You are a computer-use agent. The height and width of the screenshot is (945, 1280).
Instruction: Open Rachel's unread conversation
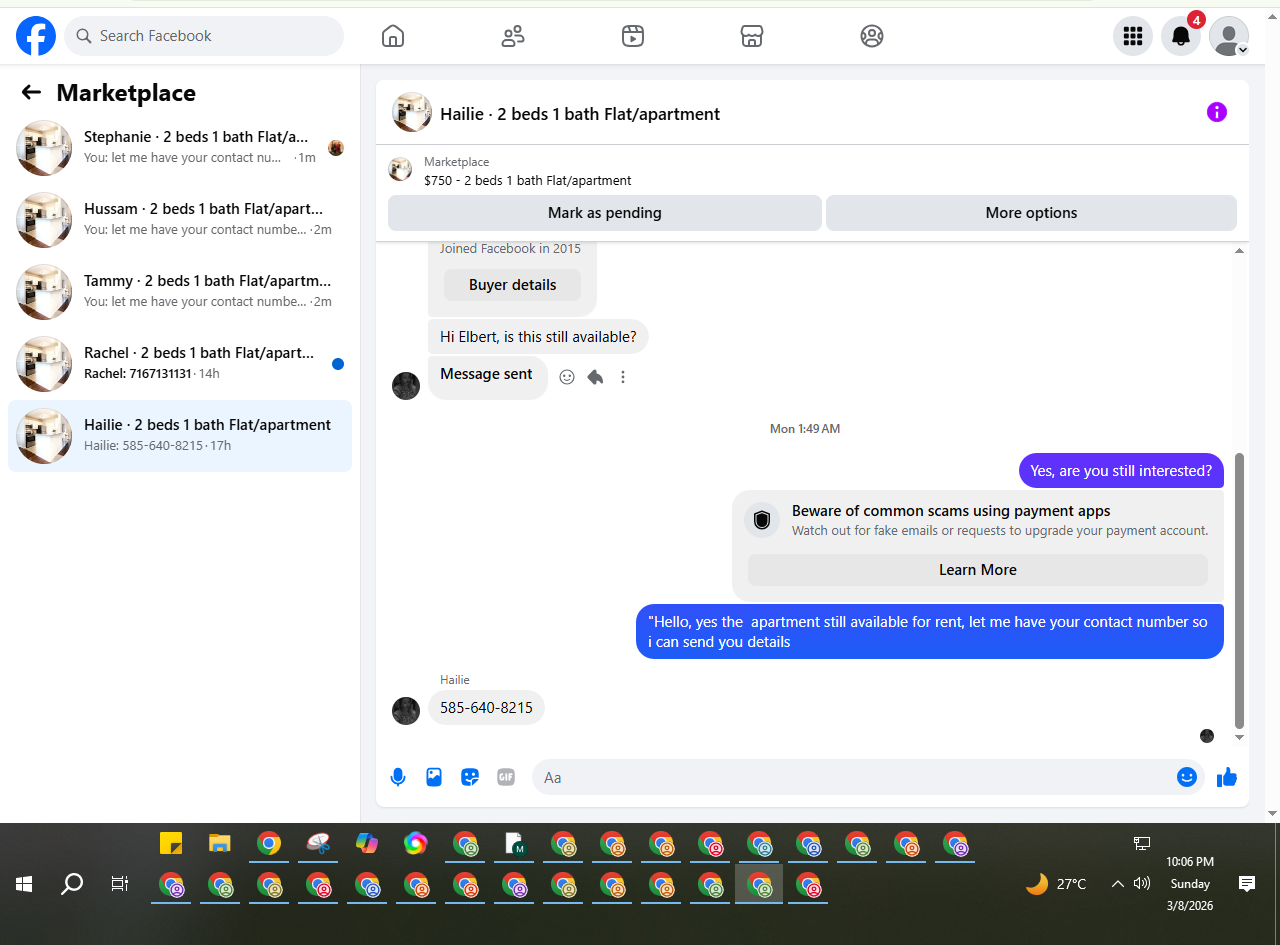coord(180,363)
